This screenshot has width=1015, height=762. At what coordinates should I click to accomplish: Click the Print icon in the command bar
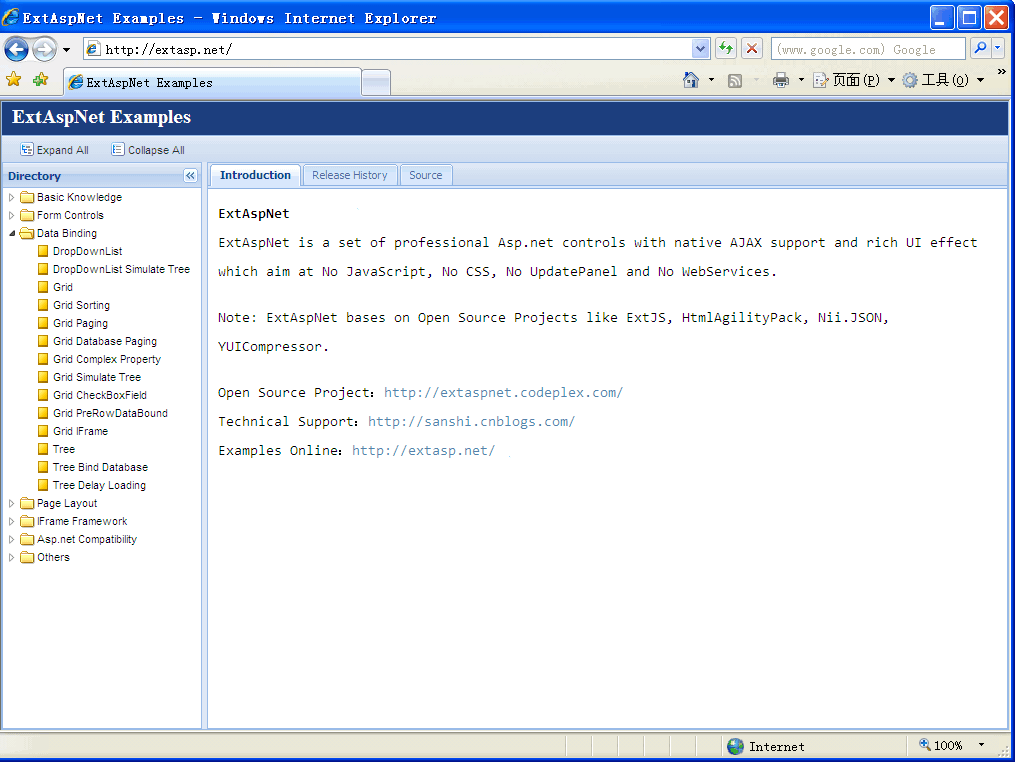coord(781,80)
